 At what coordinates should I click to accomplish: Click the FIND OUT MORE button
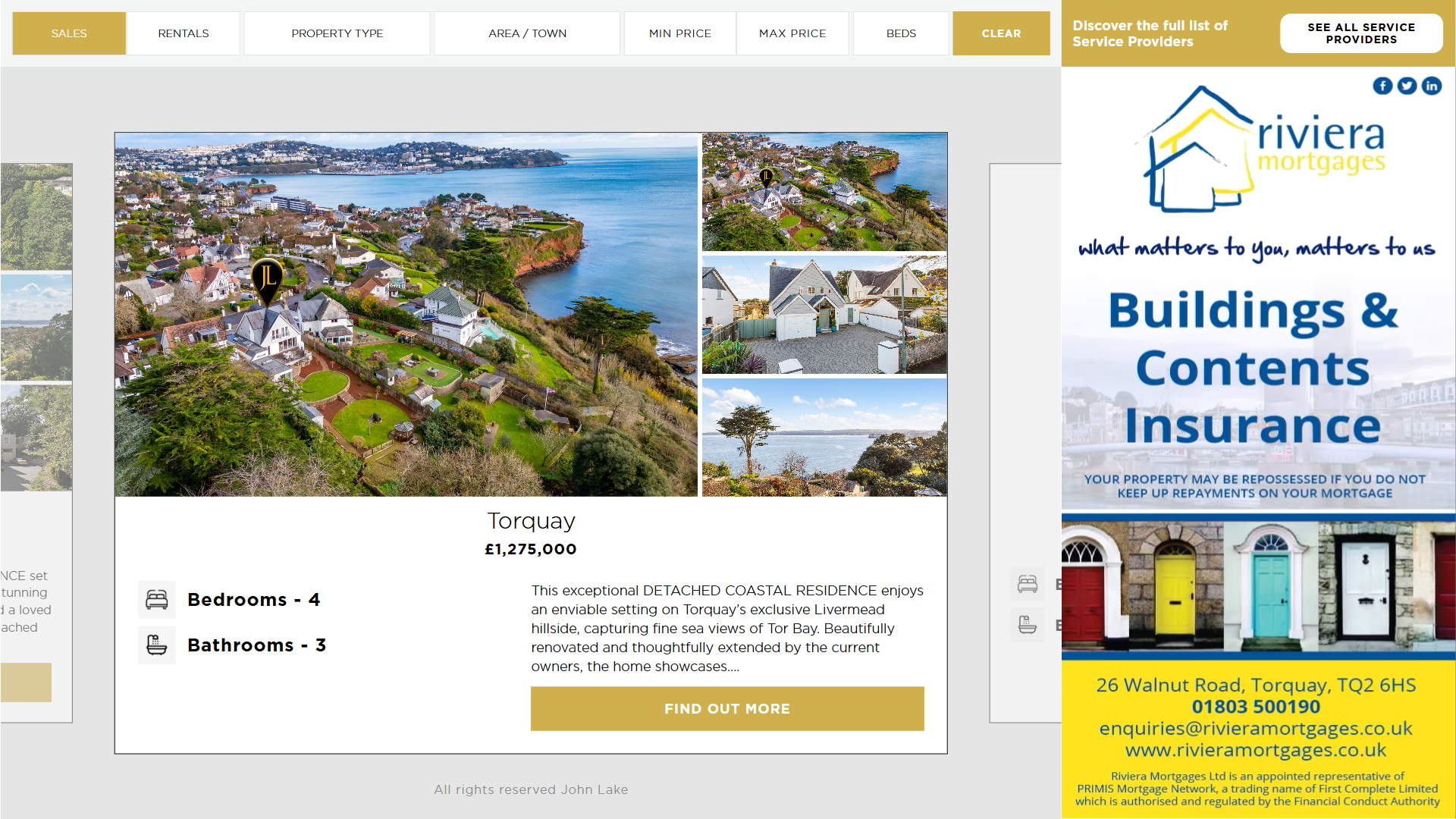coord(726,708)
